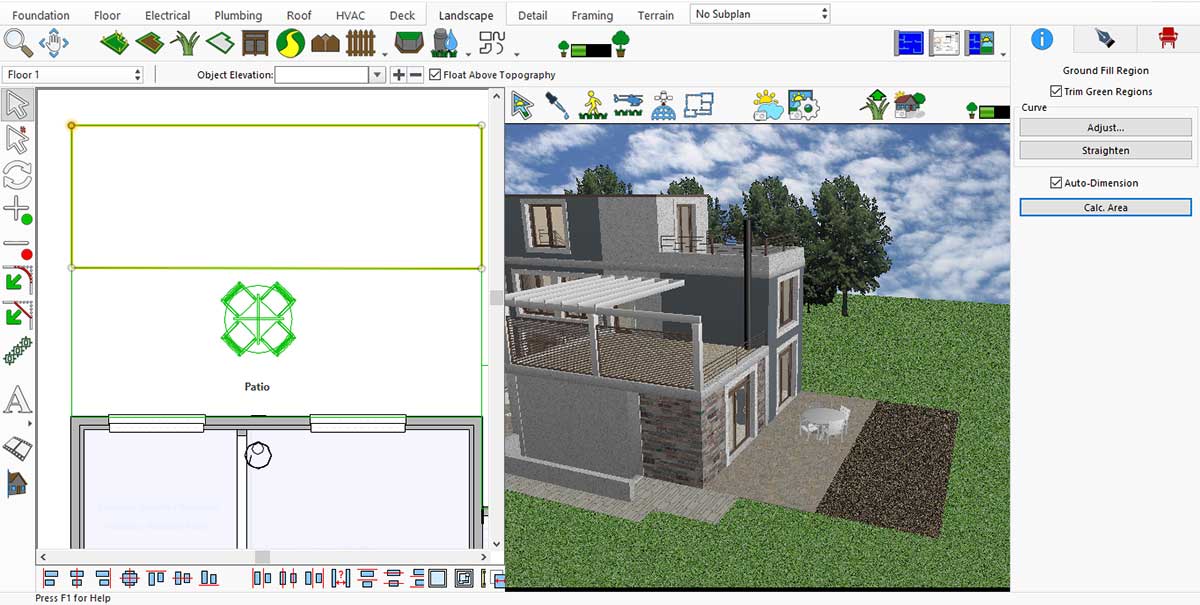This screenshot has height=605, width=1200.
Task: Open the Electrical tab
Action: 167,15
